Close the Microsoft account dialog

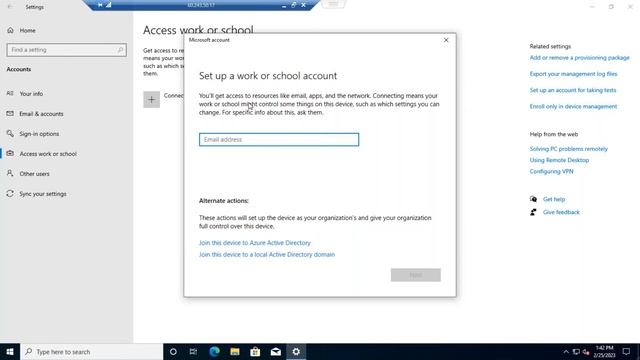[446, 40]
